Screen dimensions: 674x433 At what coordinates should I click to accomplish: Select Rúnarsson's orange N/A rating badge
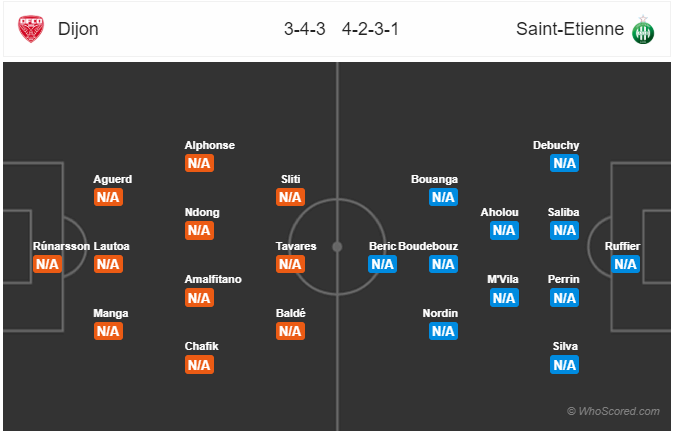point(47,264)
